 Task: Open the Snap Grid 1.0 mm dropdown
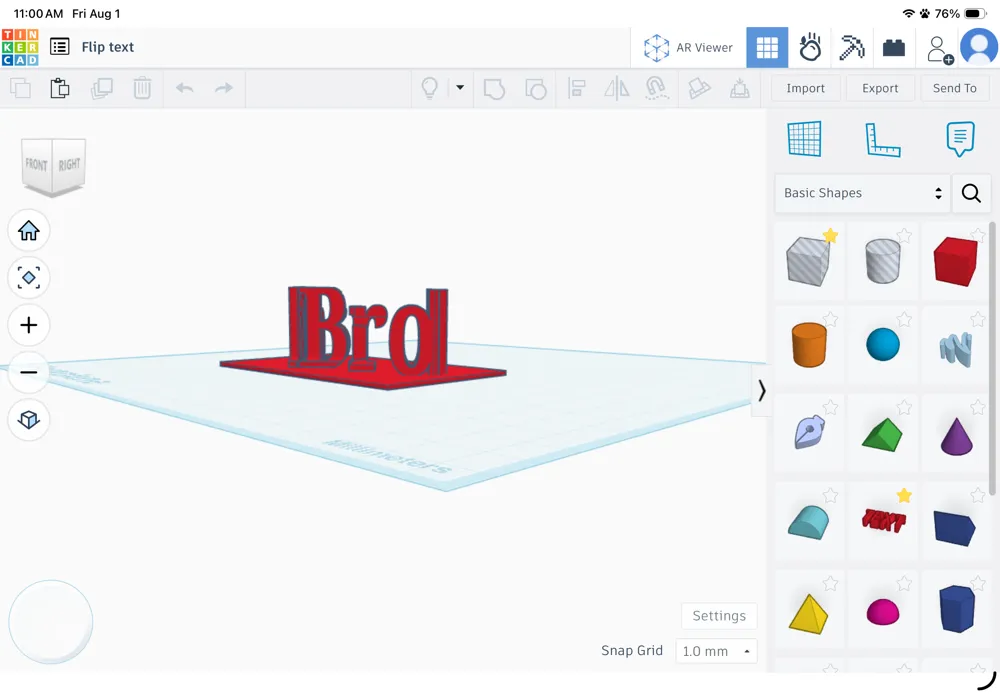coord(716,651)
